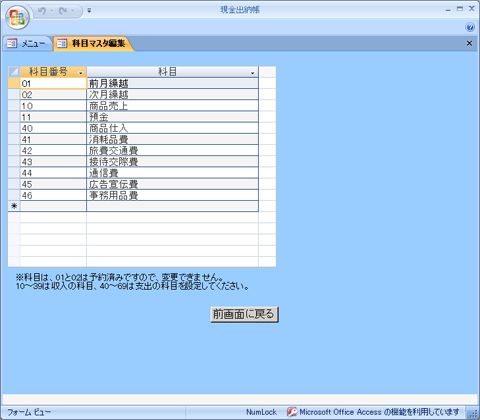Select the row selector for record 46

coord(14,195)
